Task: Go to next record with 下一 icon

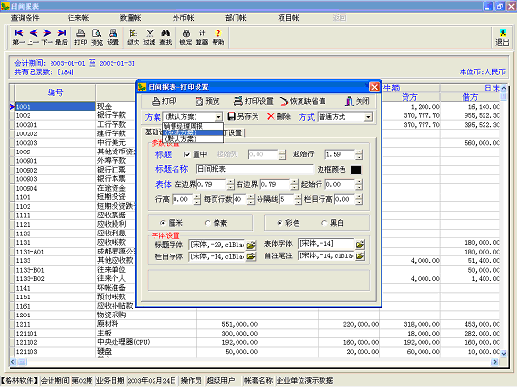Action: [47, 37]
